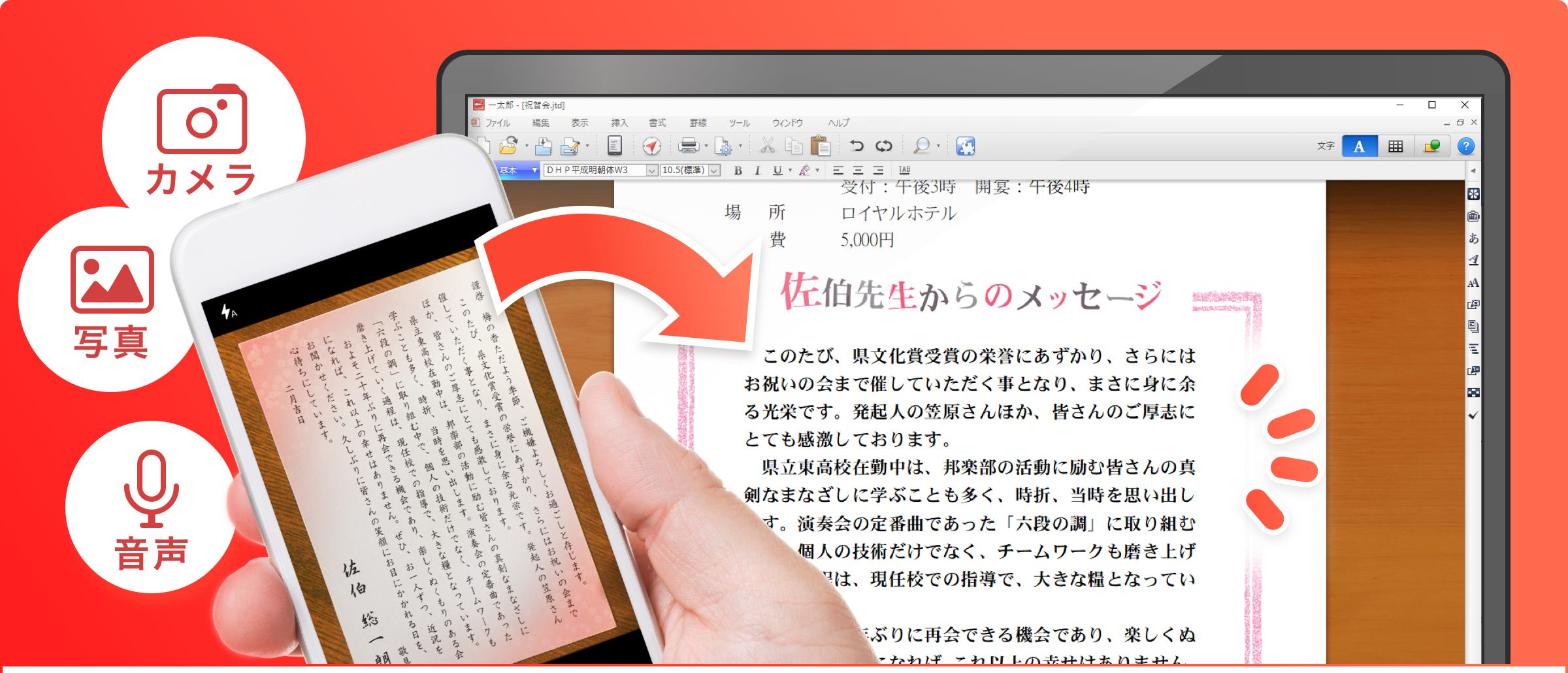1568x673 pixels.
Task: Open the 挿入 menu
Action: (x=619, y=123)
